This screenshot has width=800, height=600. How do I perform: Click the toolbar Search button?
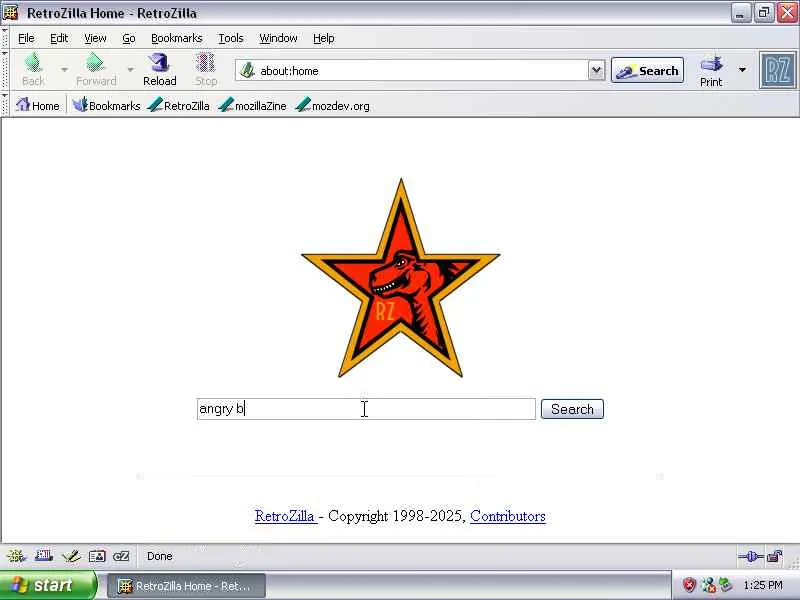(x=647, y=70)
